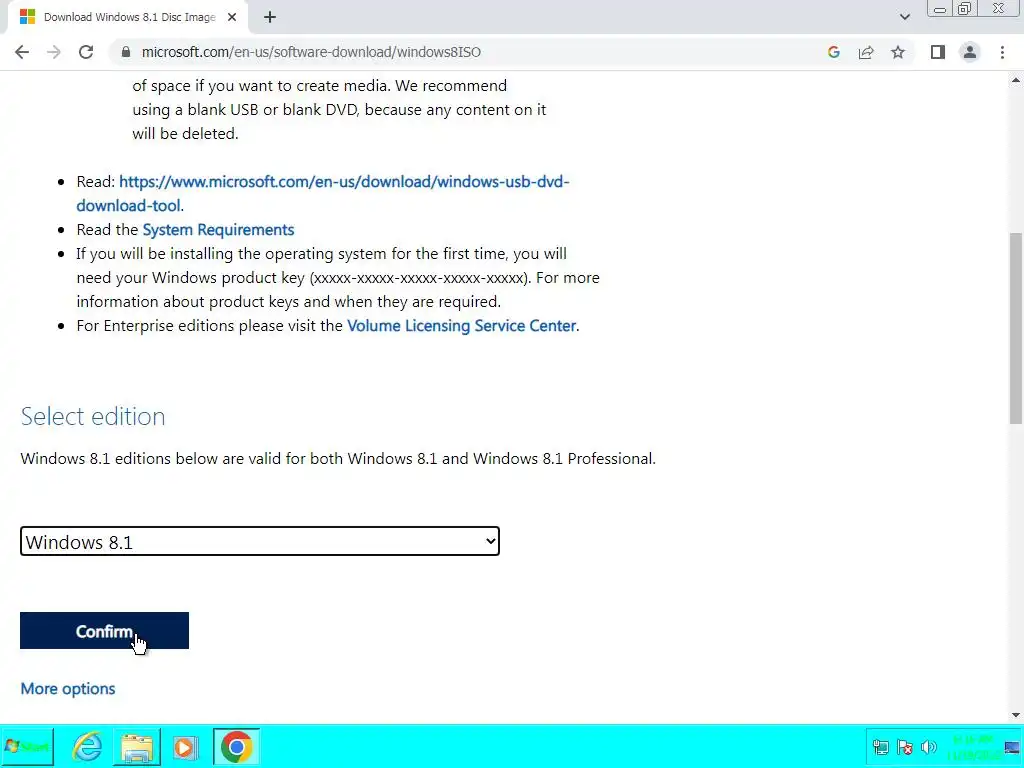Click the address bar URL
Image resolution: width=1024 pixels, height=768 pixels.
coord(311,52)
